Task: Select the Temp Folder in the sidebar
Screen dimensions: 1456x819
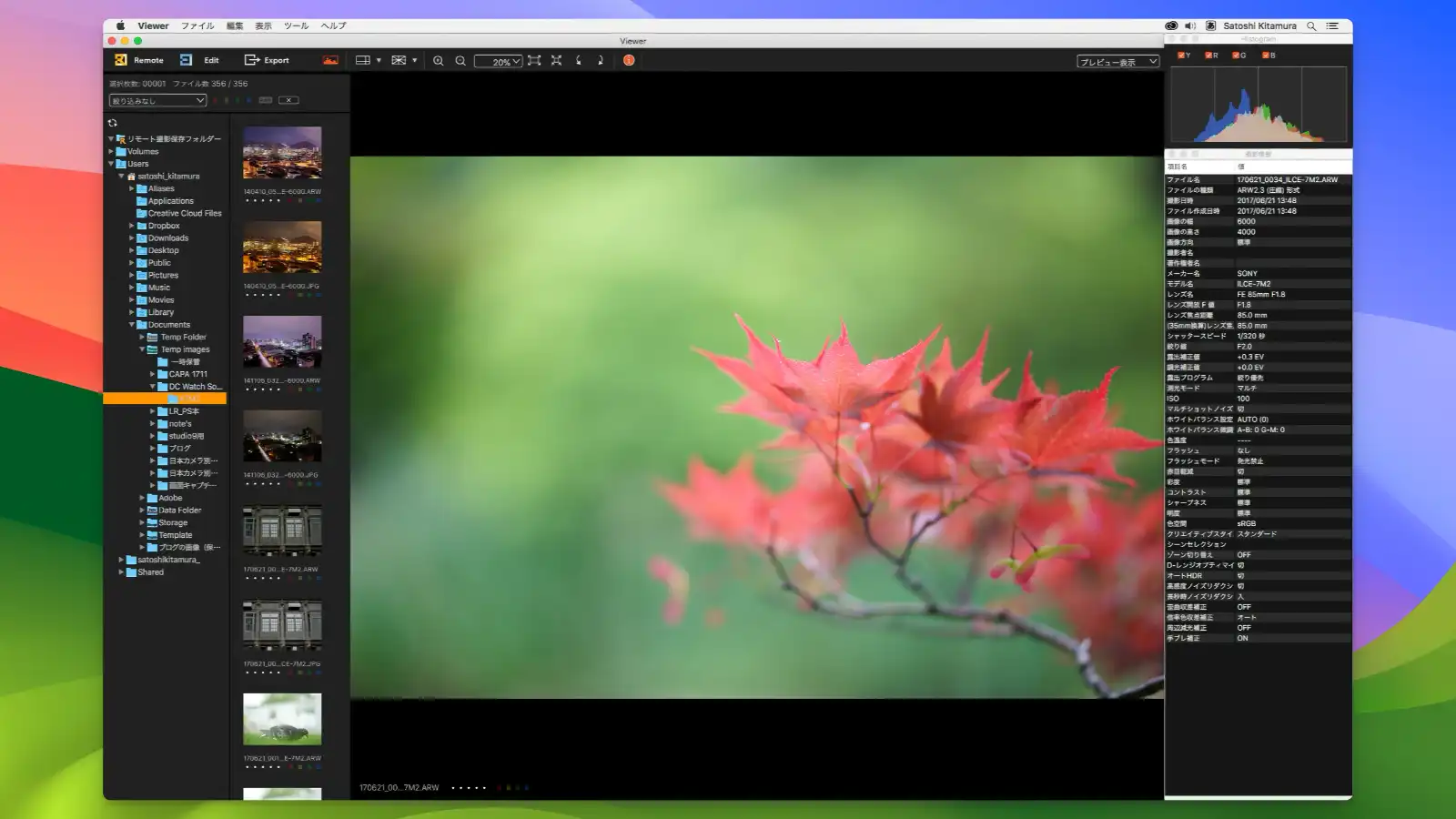Action: click(x=182, y=337)
